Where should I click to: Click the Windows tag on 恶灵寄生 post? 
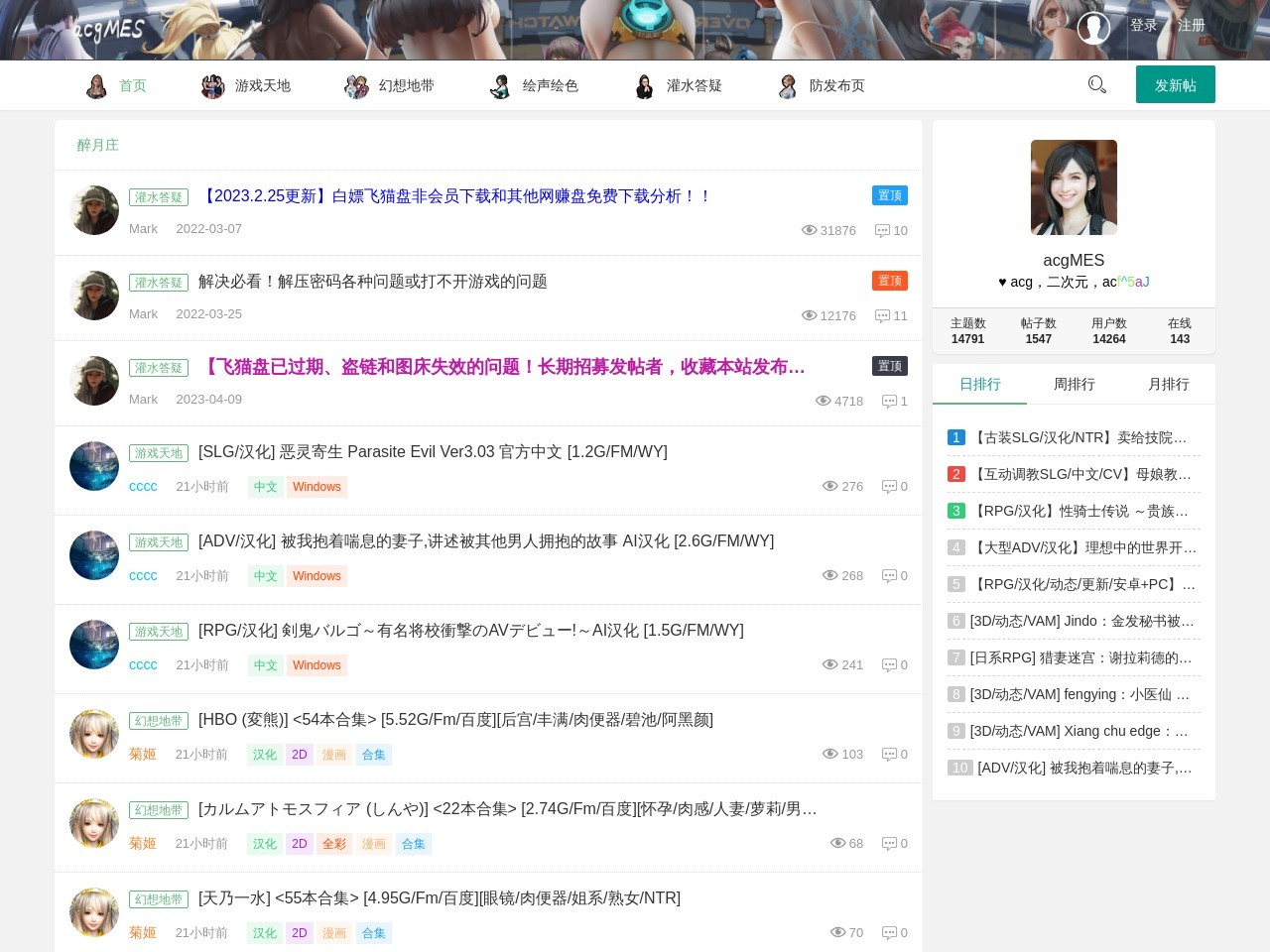click(317, 487)
